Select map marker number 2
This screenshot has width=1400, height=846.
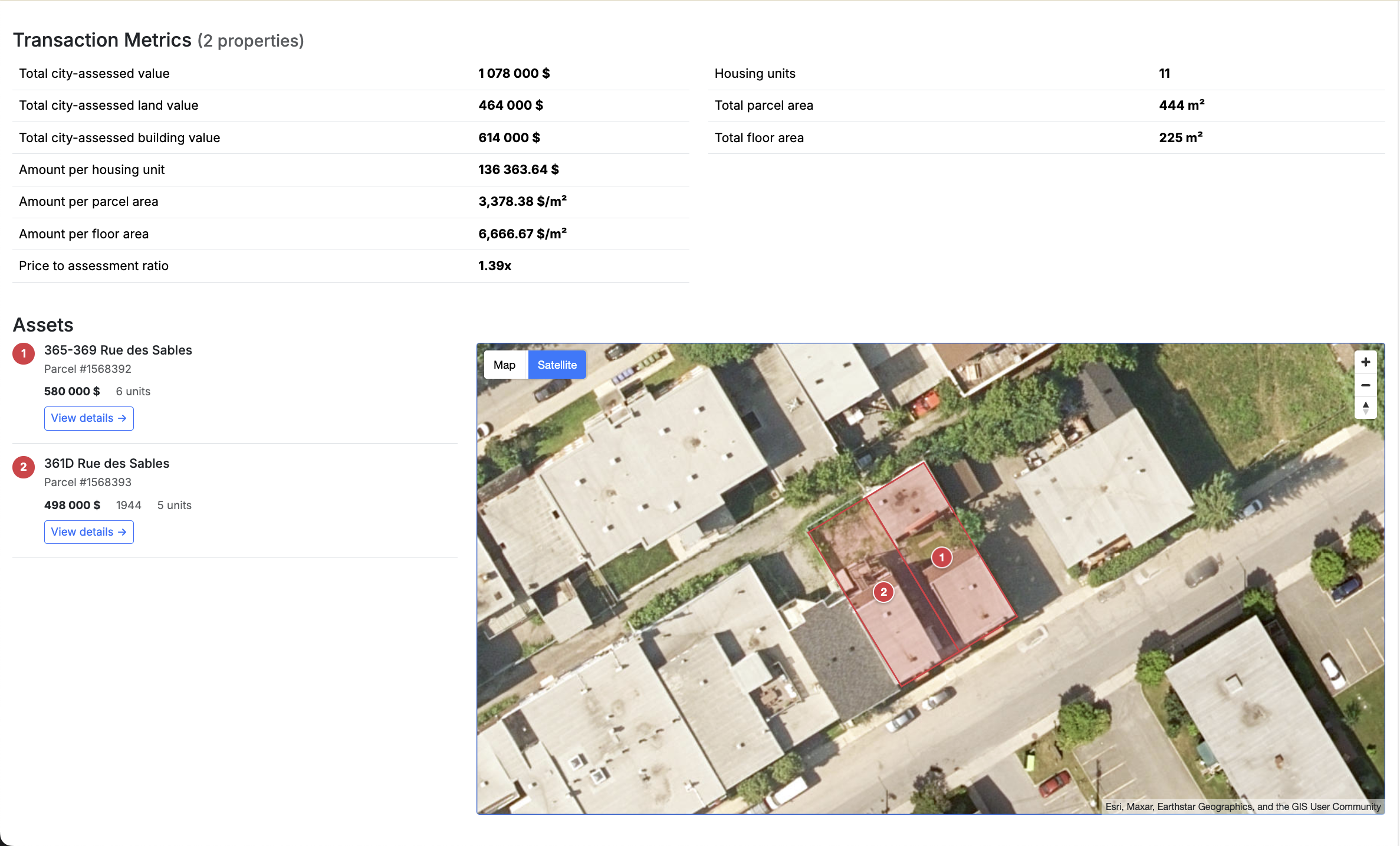coord(883,592)
